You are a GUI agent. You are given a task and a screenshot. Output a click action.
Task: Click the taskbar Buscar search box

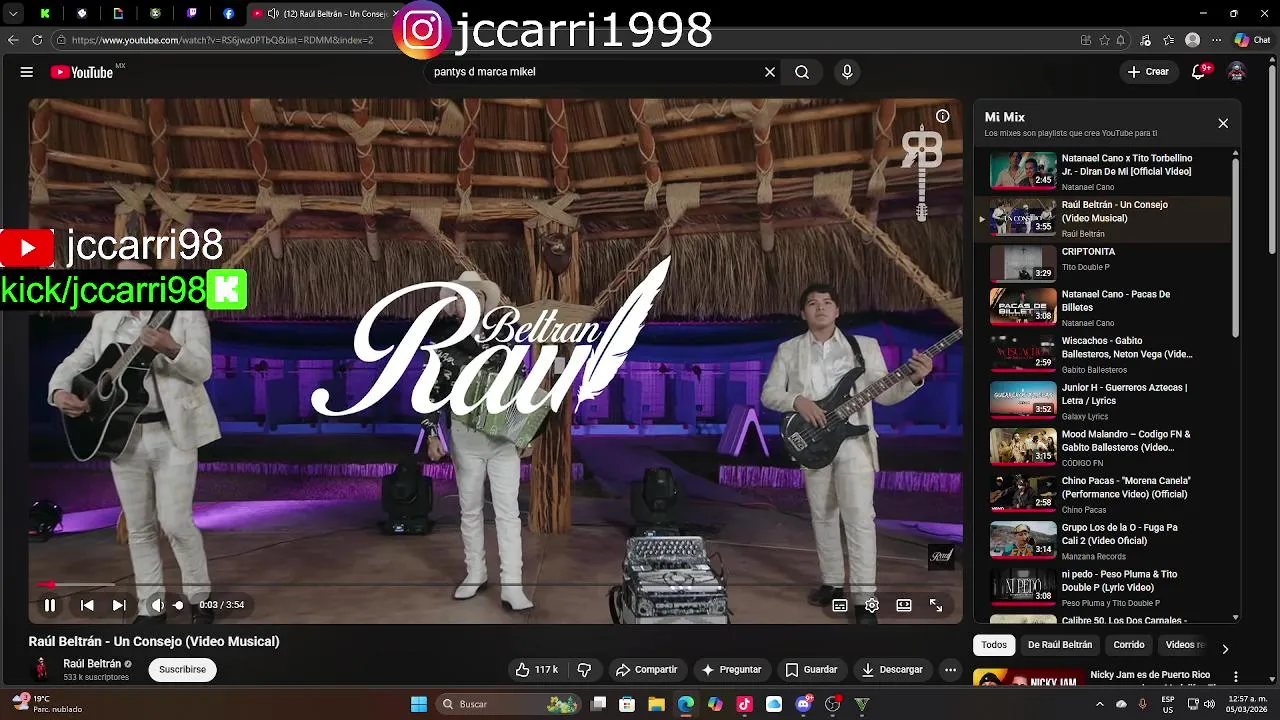[510, 704]
